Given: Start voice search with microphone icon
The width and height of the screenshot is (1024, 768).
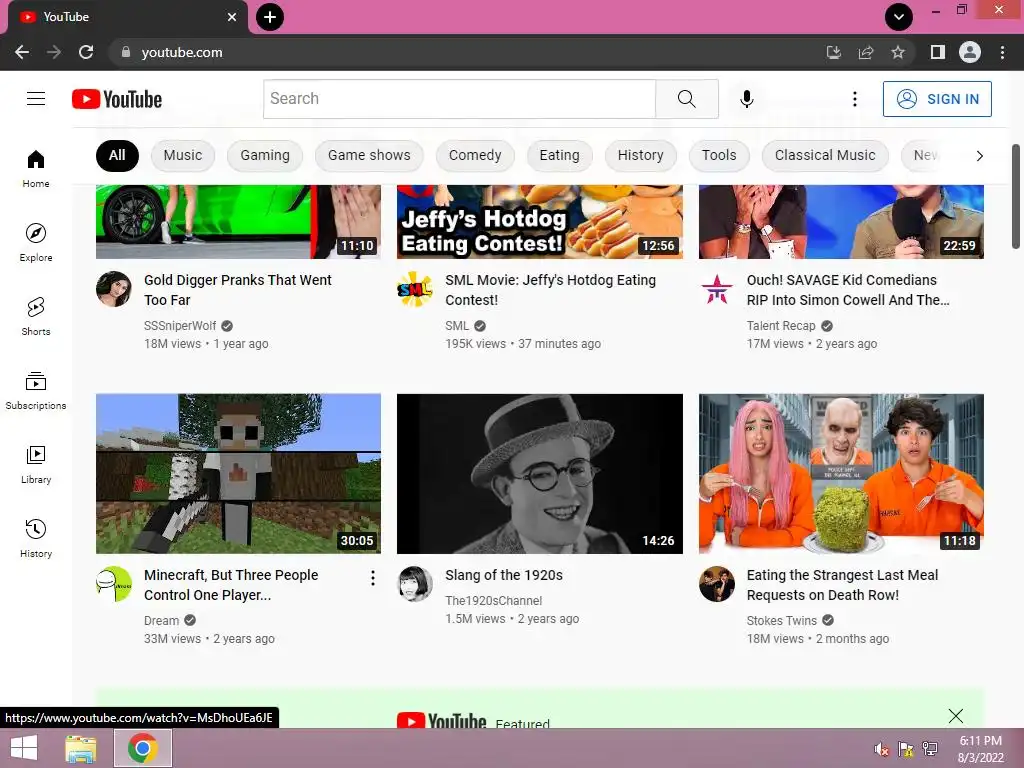Looking at the screenshot, I should [x=746, y=99].
